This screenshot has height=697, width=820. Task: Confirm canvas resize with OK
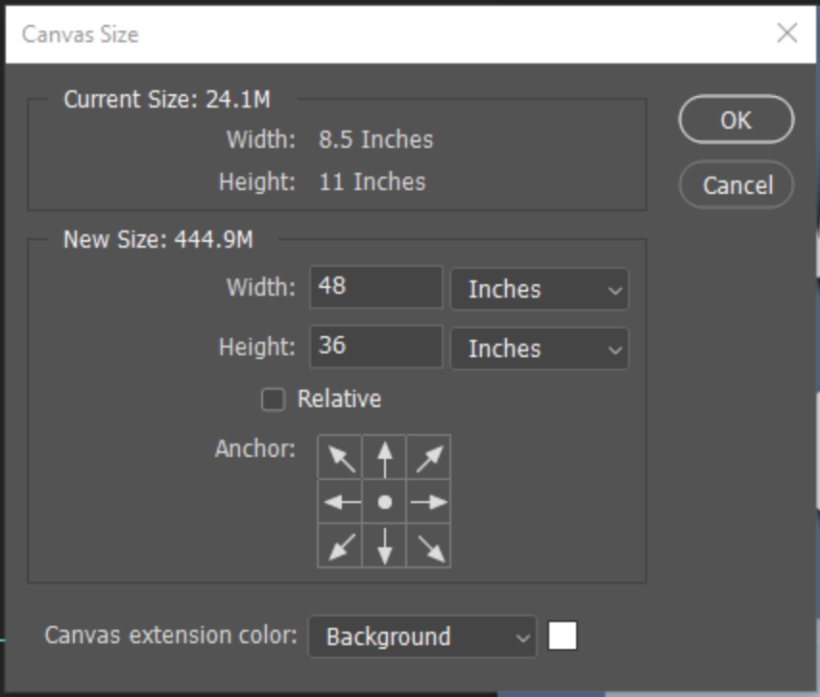tap(735, 120)
